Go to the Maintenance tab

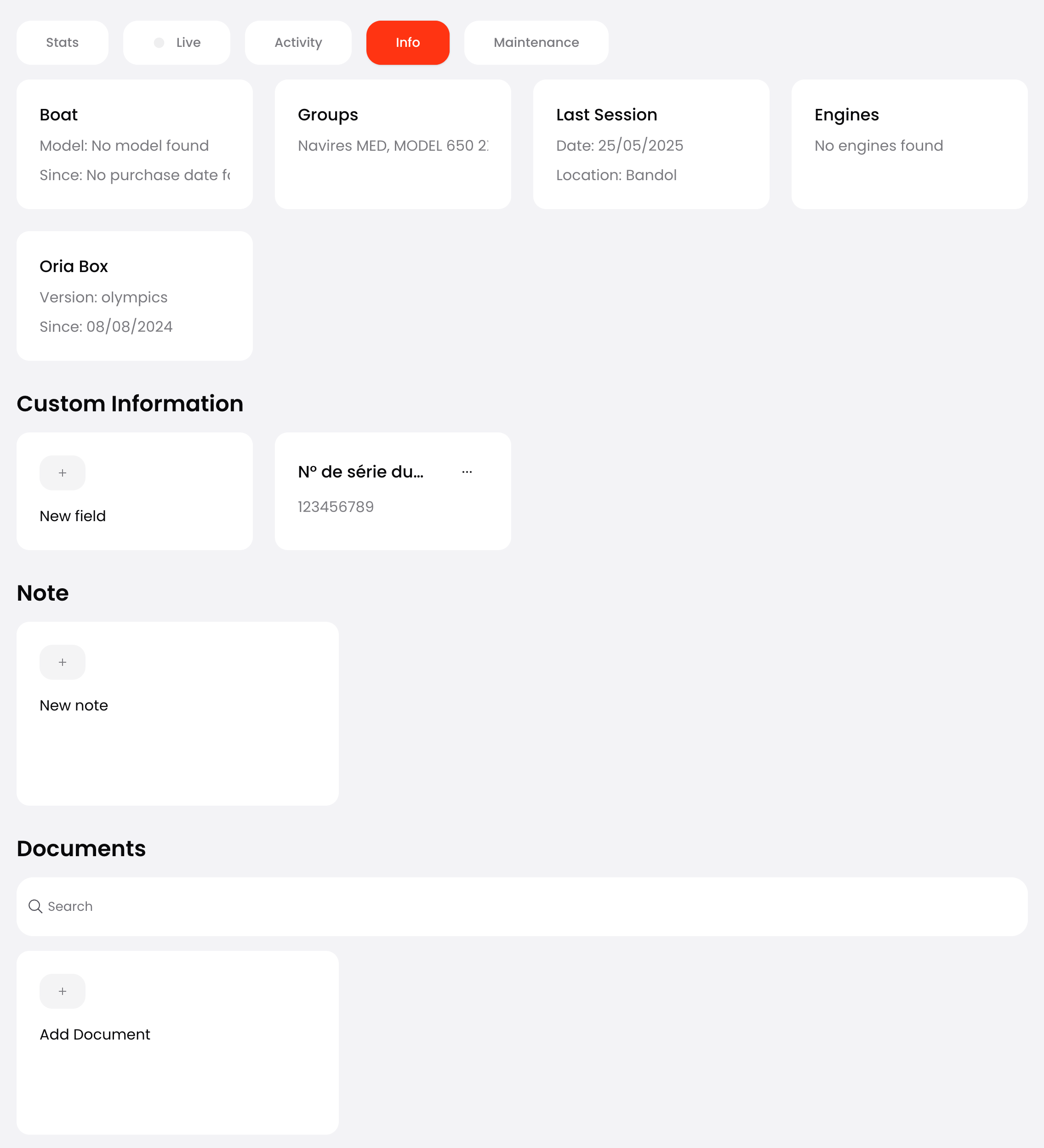point(536,43)
